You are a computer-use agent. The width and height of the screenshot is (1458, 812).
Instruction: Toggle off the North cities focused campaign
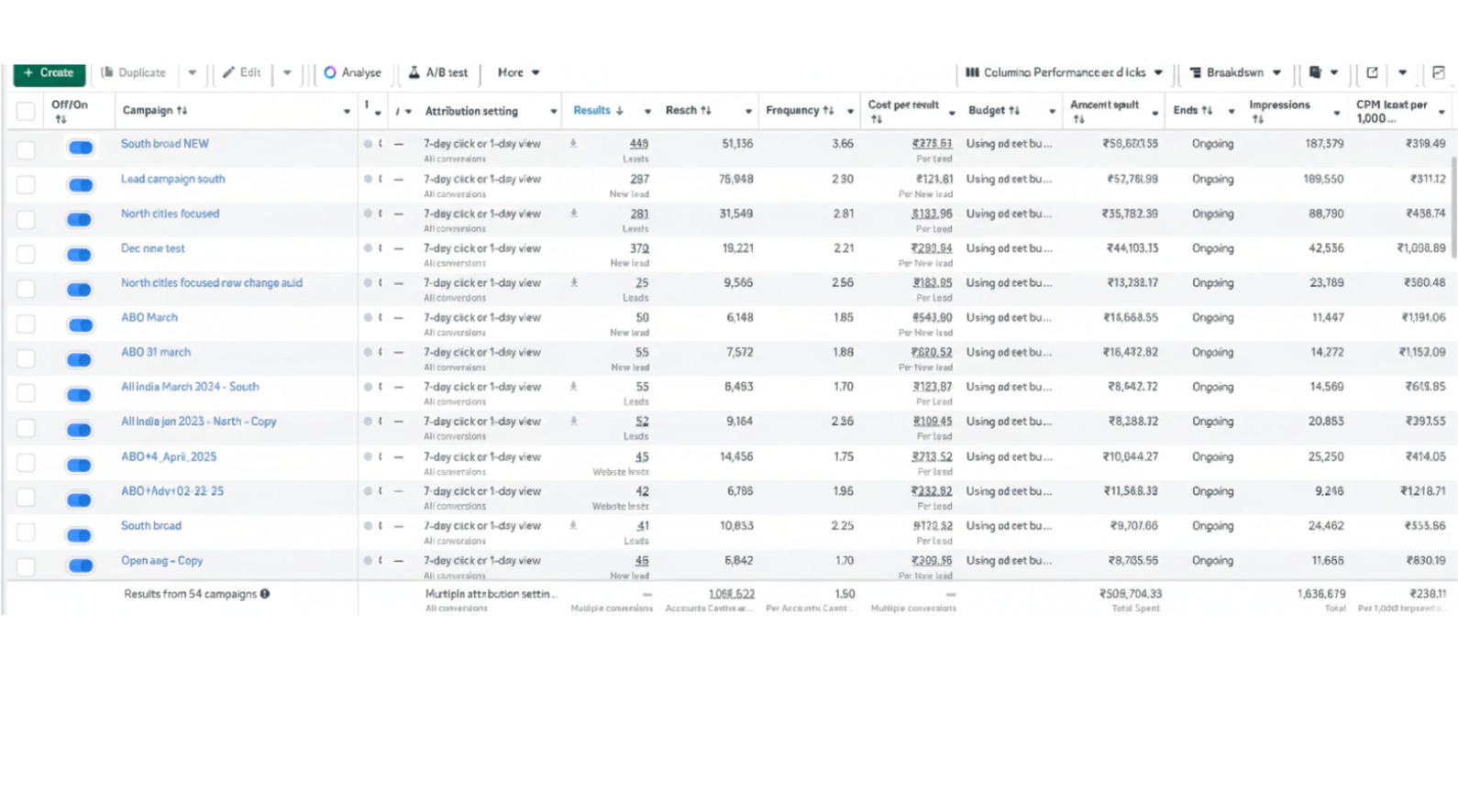coord(80,219)
